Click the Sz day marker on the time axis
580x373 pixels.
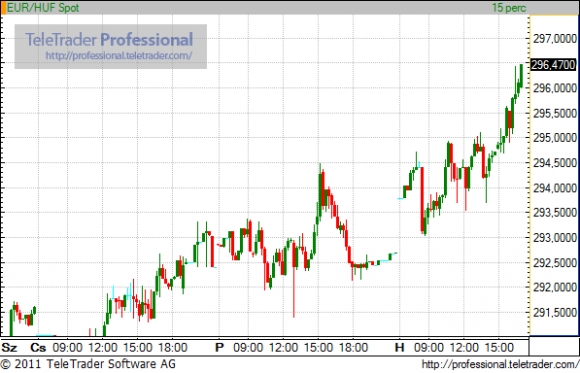[x=9, y=348]
